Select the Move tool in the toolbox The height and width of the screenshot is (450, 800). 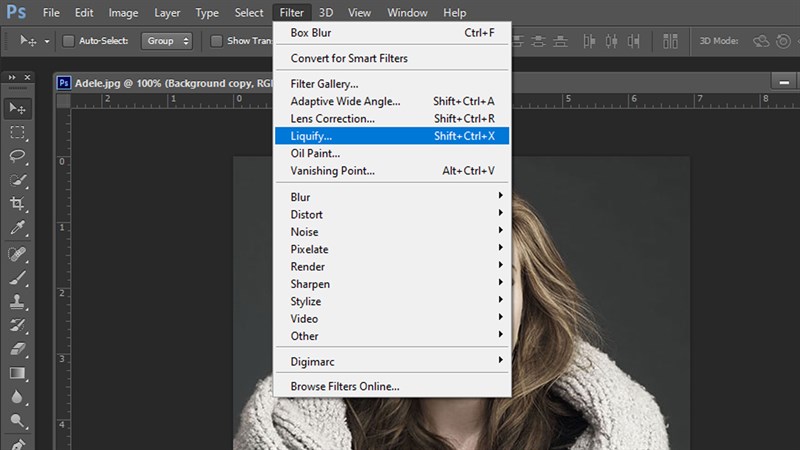click(x=17, y=109)
